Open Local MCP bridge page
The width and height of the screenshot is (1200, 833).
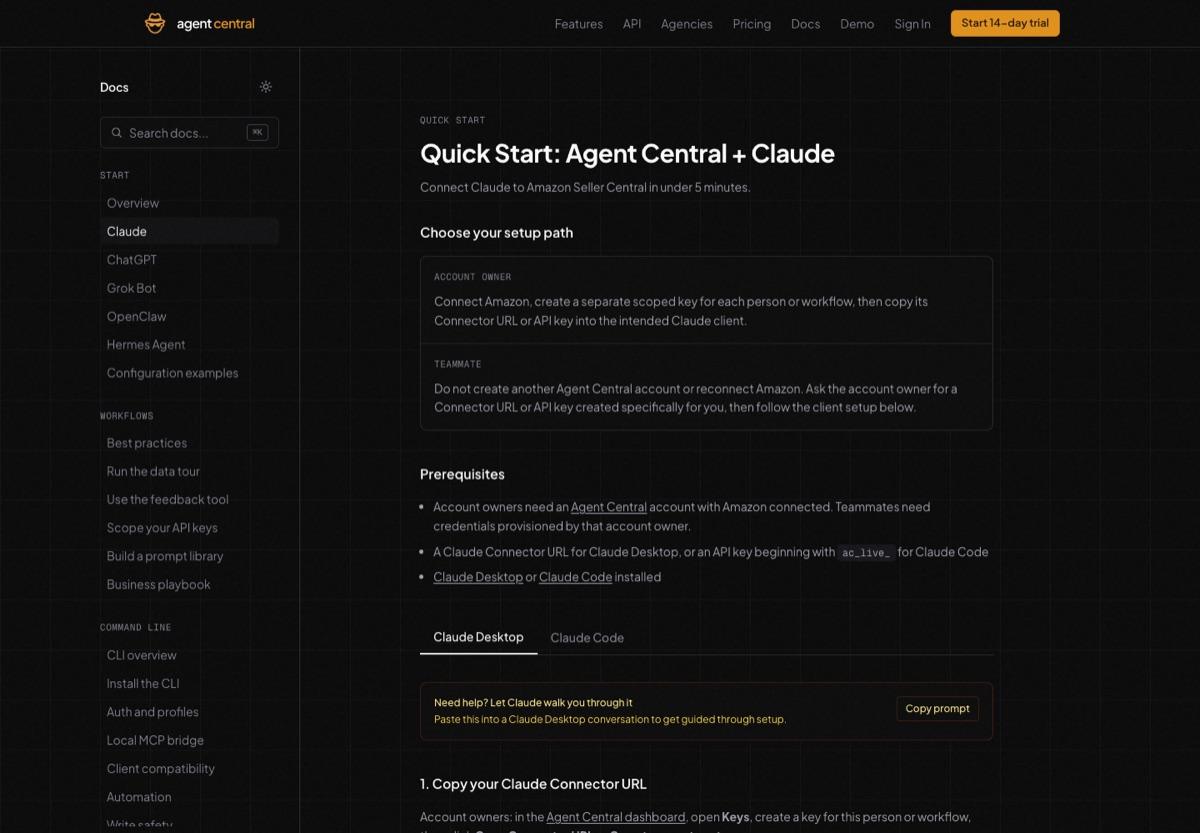point(189,740)
